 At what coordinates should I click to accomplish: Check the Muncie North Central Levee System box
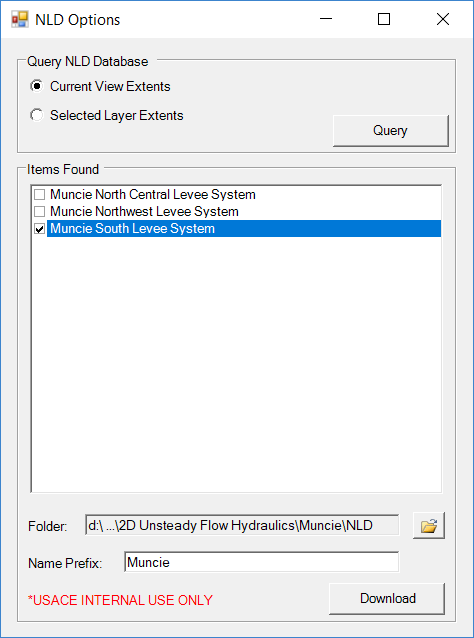39,195
